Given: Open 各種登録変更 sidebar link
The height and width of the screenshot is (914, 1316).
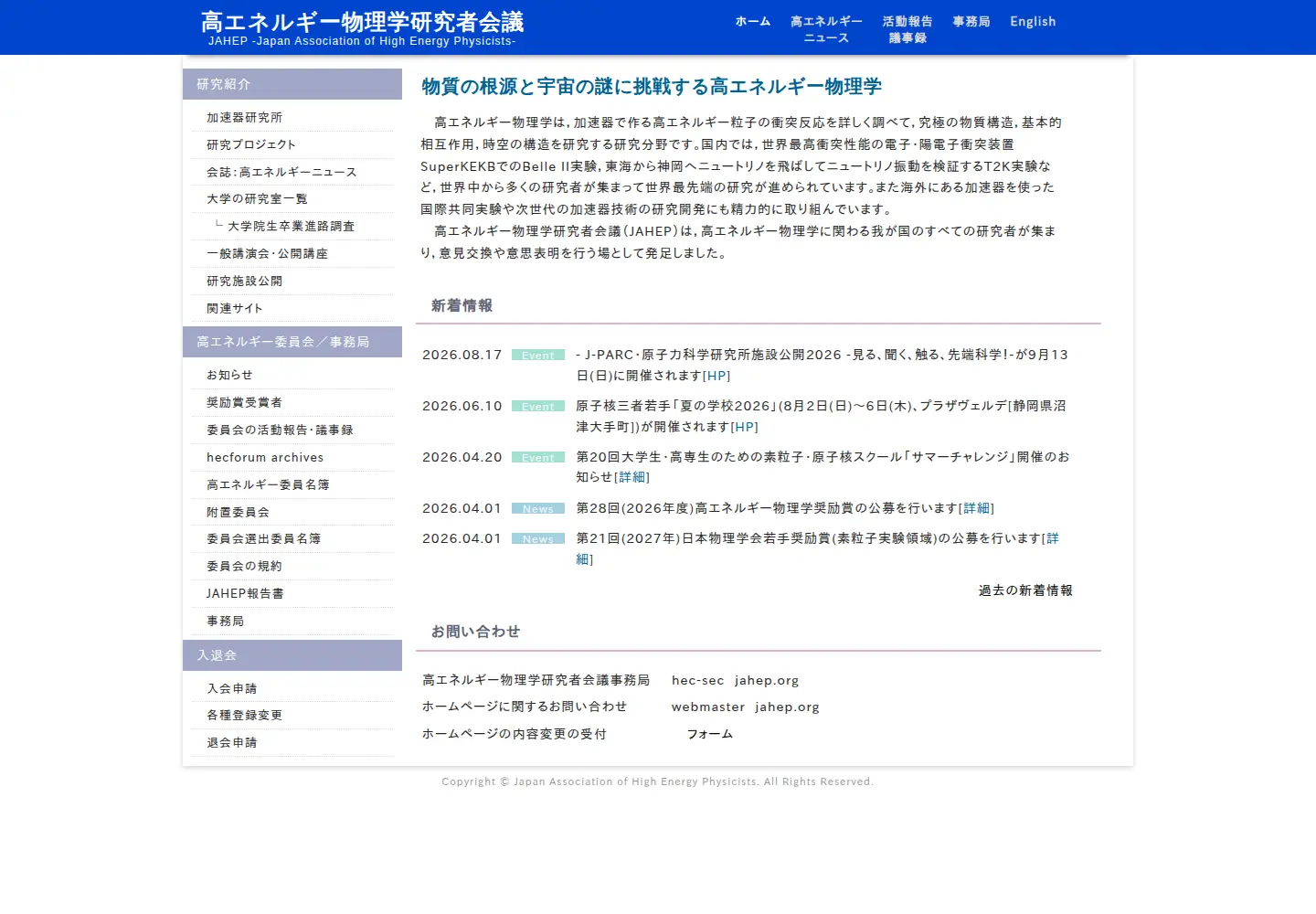Looking at the screenshot, I should [244, 716].
